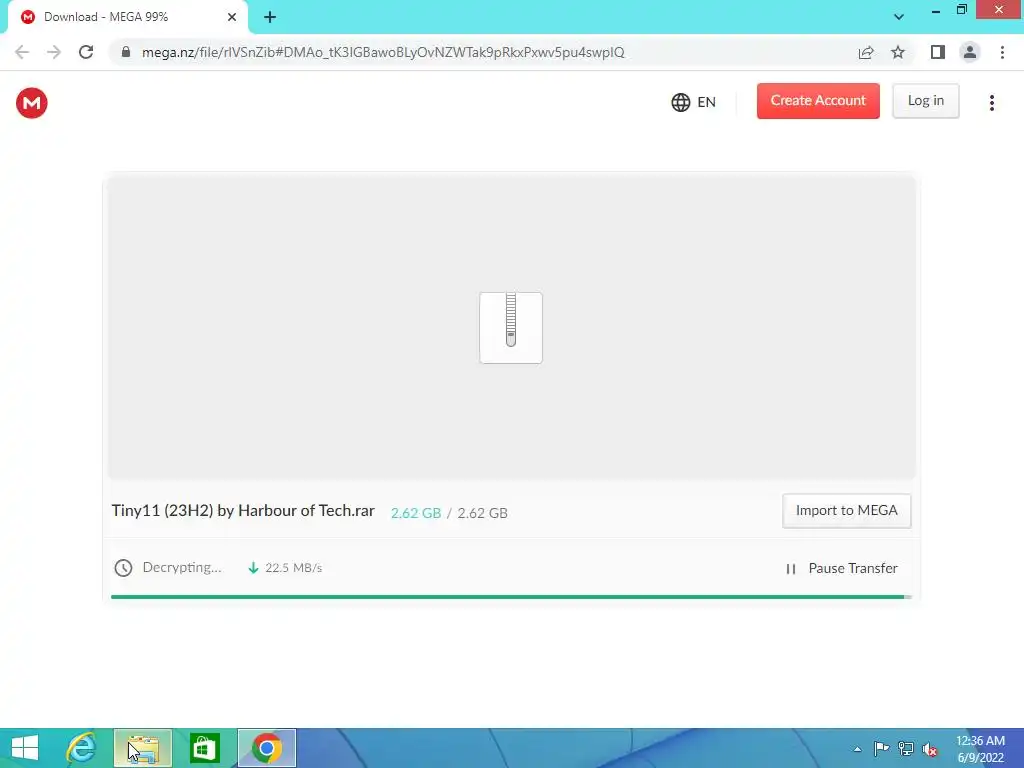Pause the transfer
The width and height of the screenshot is (1024, 768).
click(x=842, y=568)
